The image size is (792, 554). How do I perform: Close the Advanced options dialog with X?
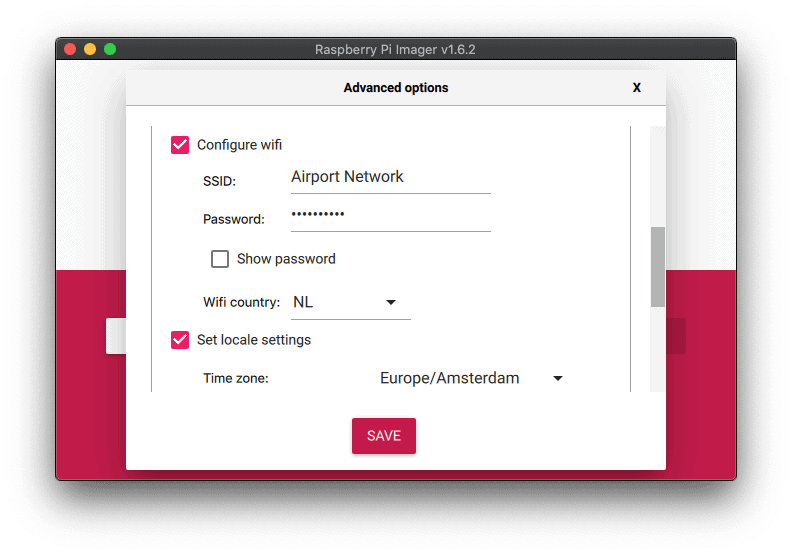(x=637, y=88)
